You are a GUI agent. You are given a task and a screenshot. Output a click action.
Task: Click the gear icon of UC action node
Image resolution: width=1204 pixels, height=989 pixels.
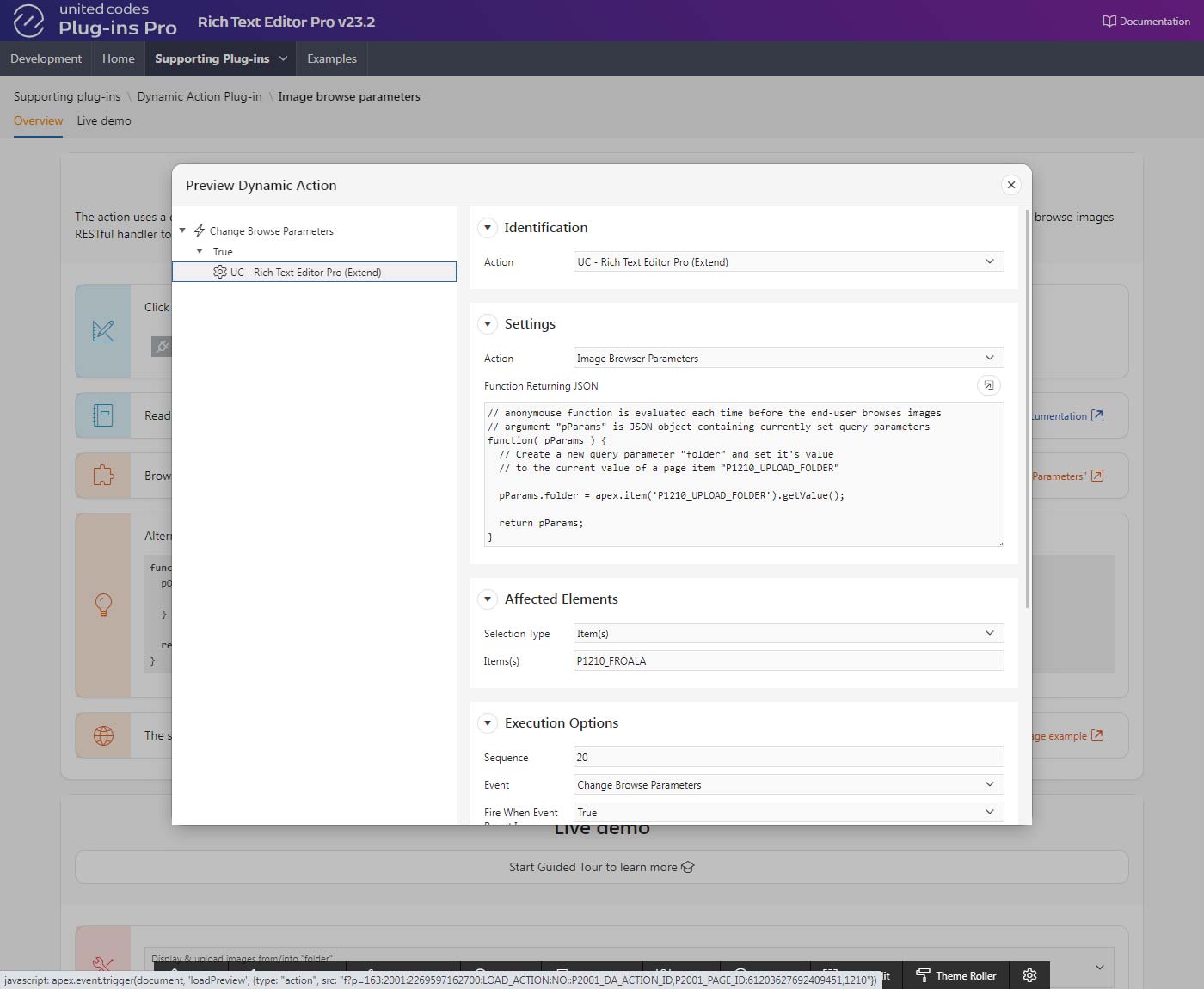(x=220, y=272)
